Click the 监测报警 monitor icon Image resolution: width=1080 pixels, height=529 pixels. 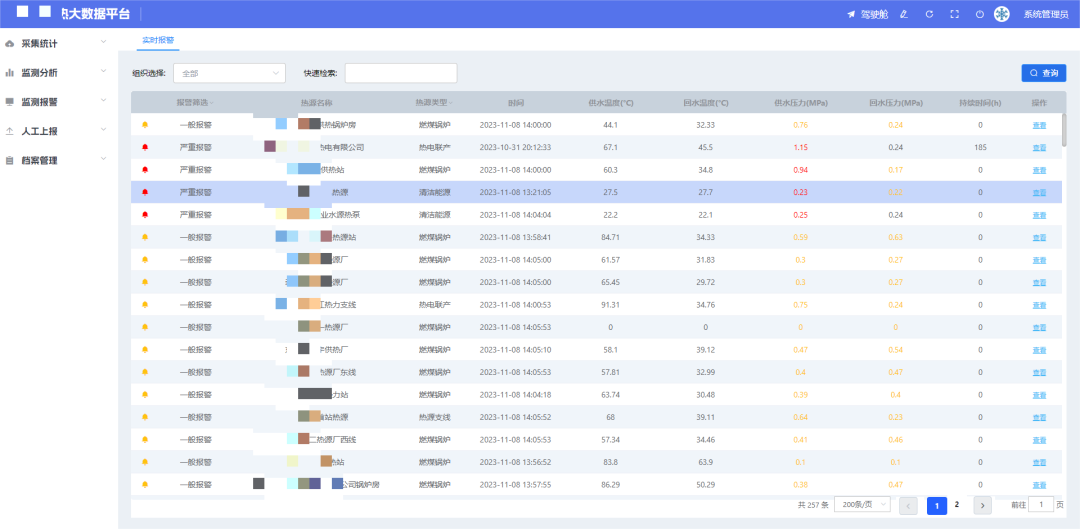point(10,102)
